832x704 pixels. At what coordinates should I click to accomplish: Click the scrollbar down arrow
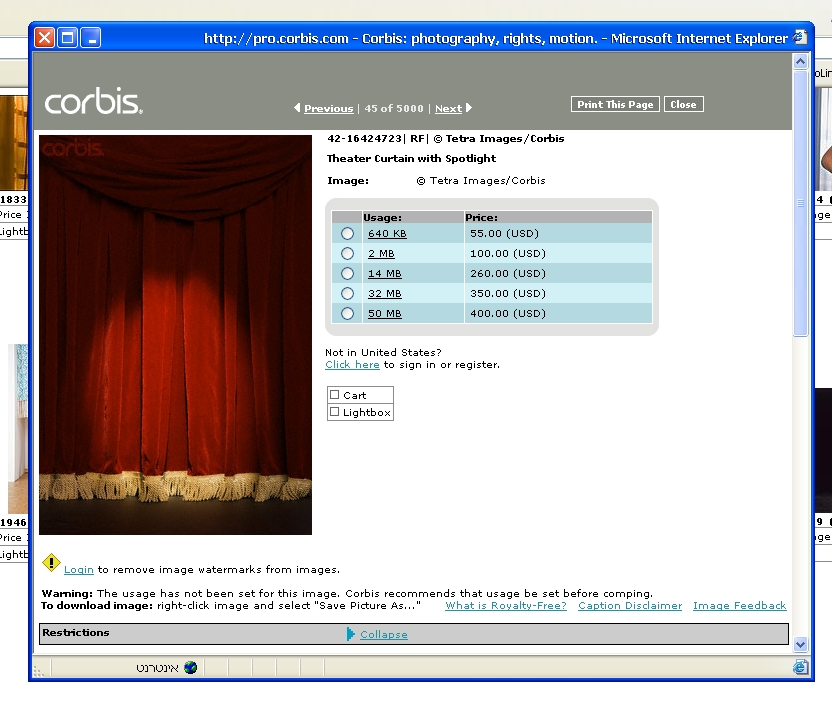coord(800,644)
